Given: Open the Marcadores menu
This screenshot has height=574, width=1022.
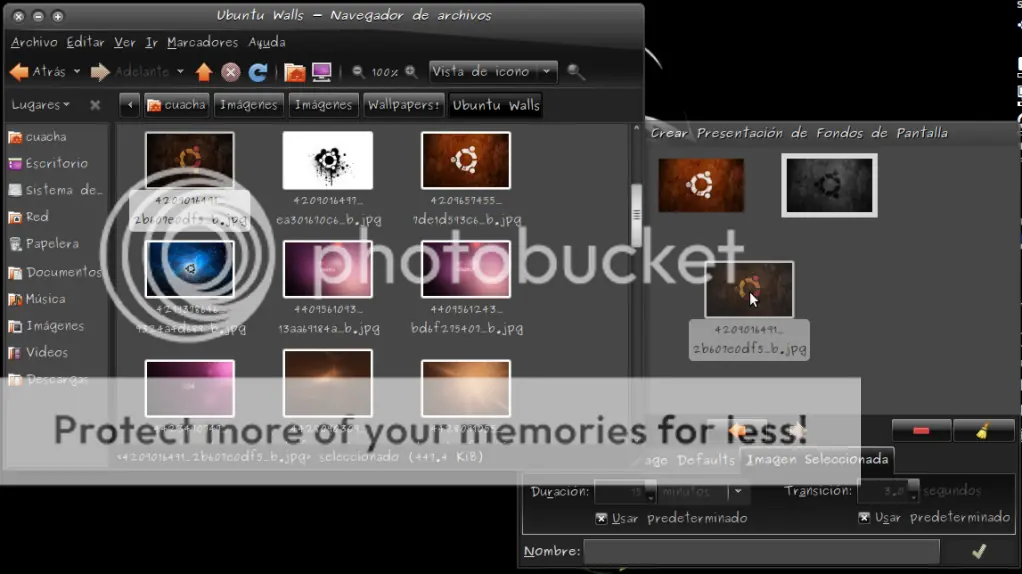Looking at the screenshot, I should 203,42.
